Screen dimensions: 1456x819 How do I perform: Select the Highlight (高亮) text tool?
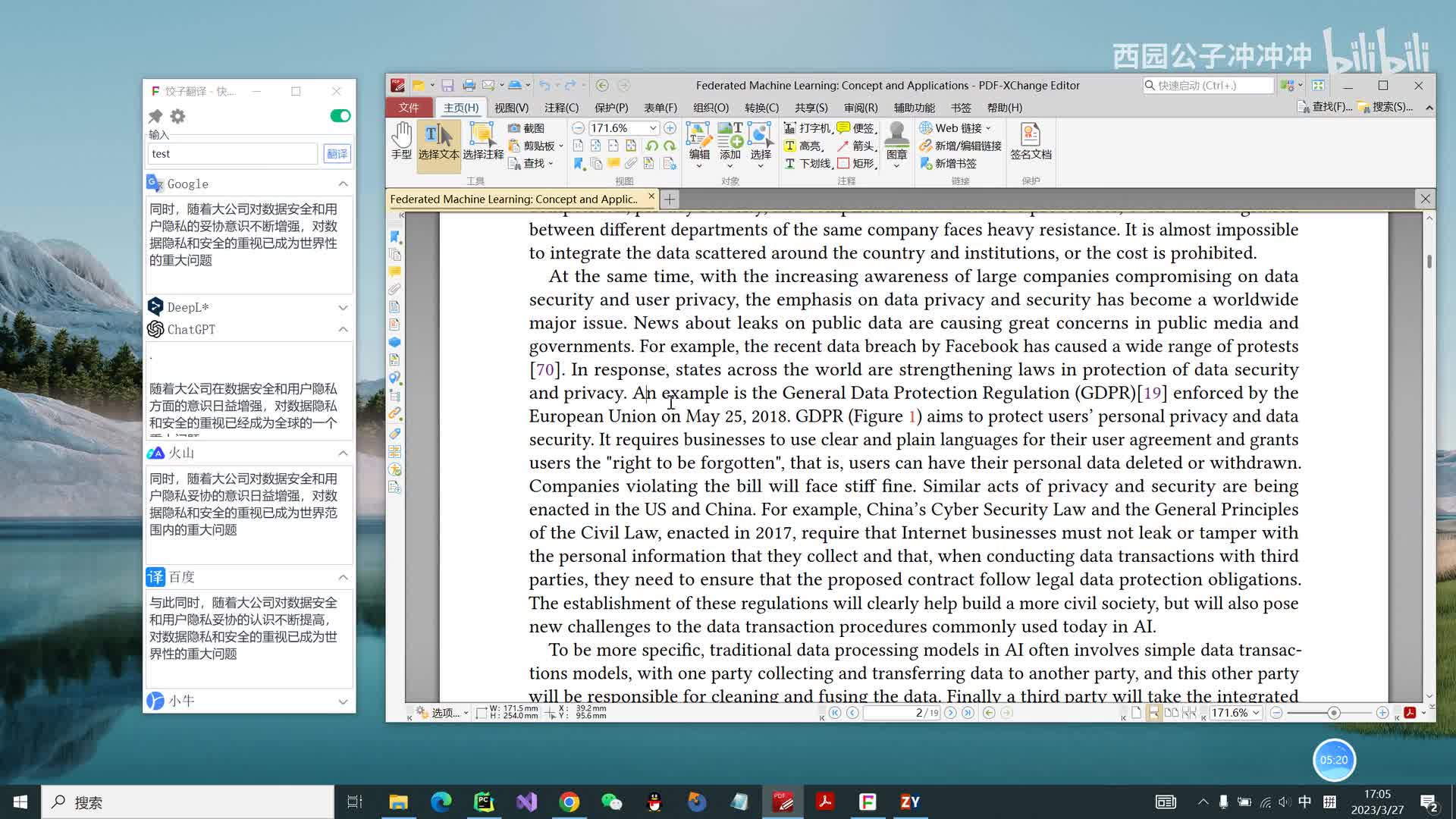[x=803, y=146]
